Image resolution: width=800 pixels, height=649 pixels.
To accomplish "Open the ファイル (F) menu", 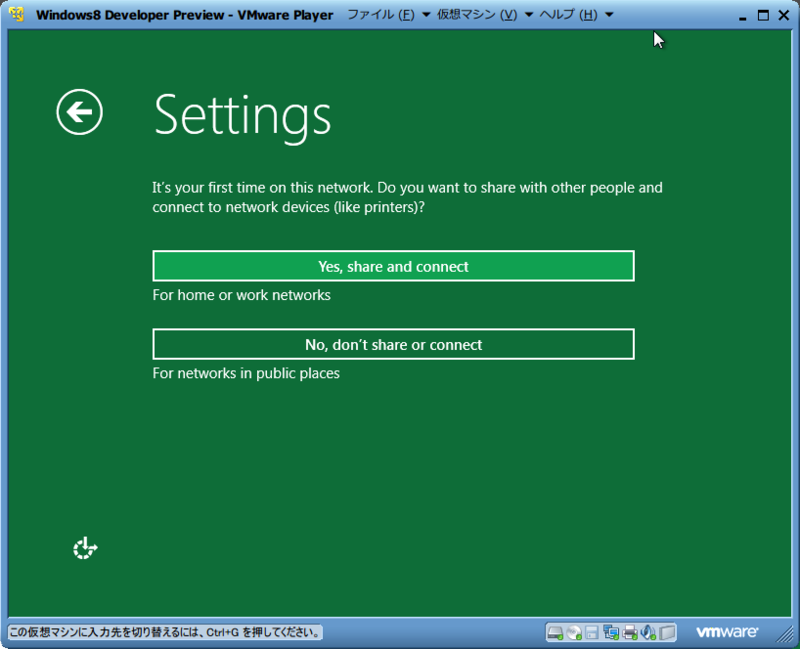I will click(x=381, y=15).
